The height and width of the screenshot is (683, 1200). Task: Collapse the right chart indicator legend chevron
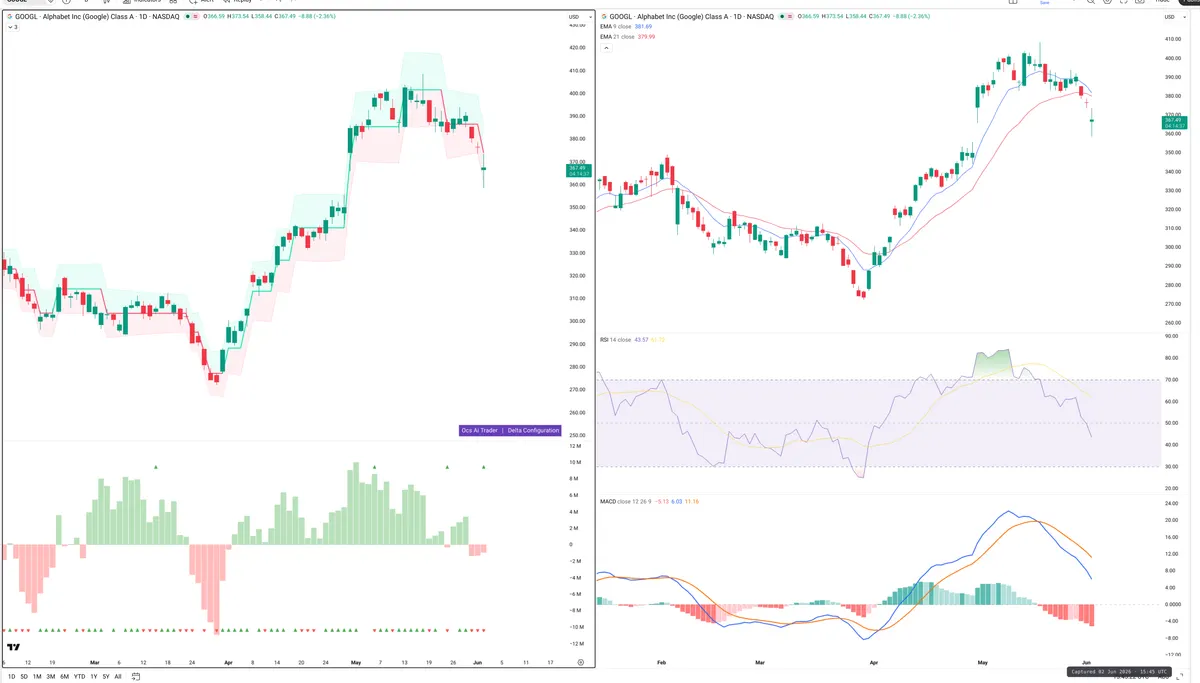[x=605, y=47]
